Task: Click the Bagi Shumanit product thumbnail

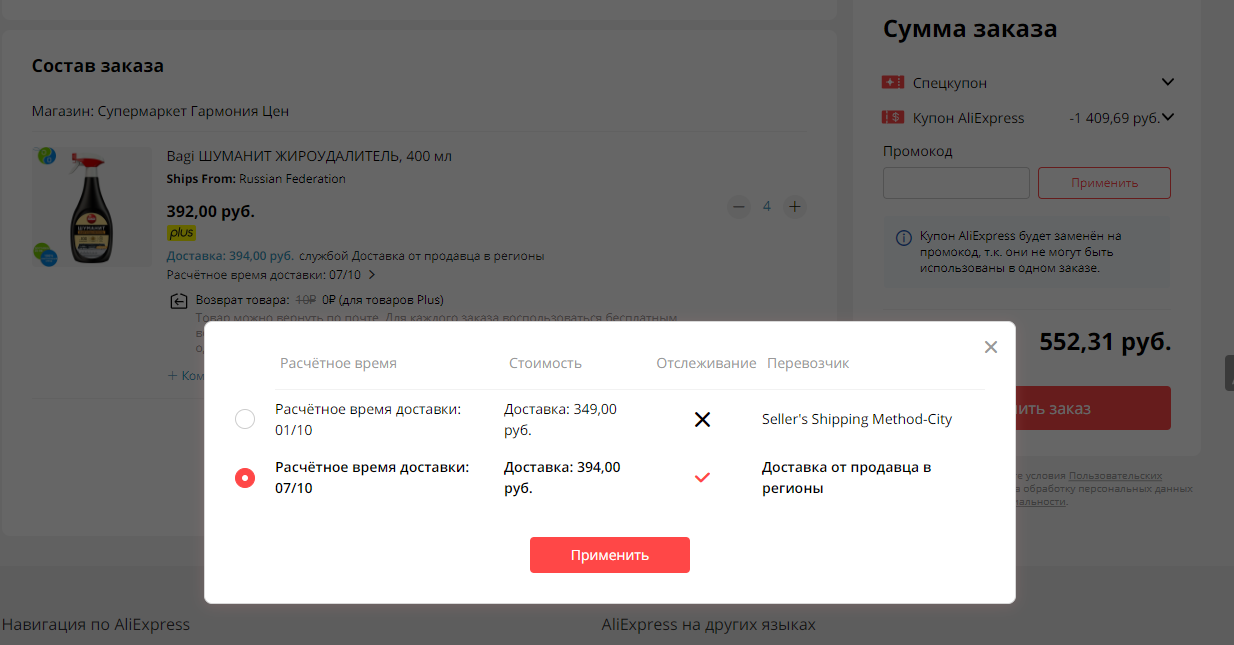Action: (92, 207)
